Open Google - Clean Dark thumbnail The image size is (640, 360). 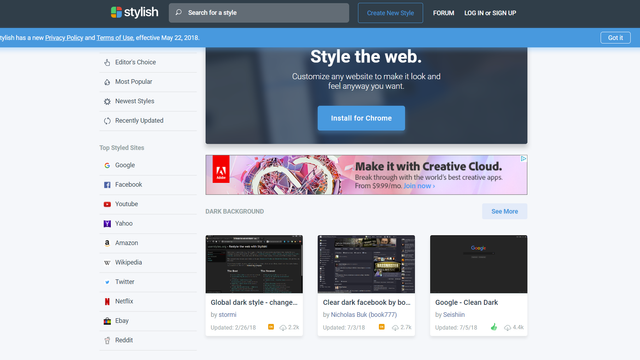tap(478, 264)
